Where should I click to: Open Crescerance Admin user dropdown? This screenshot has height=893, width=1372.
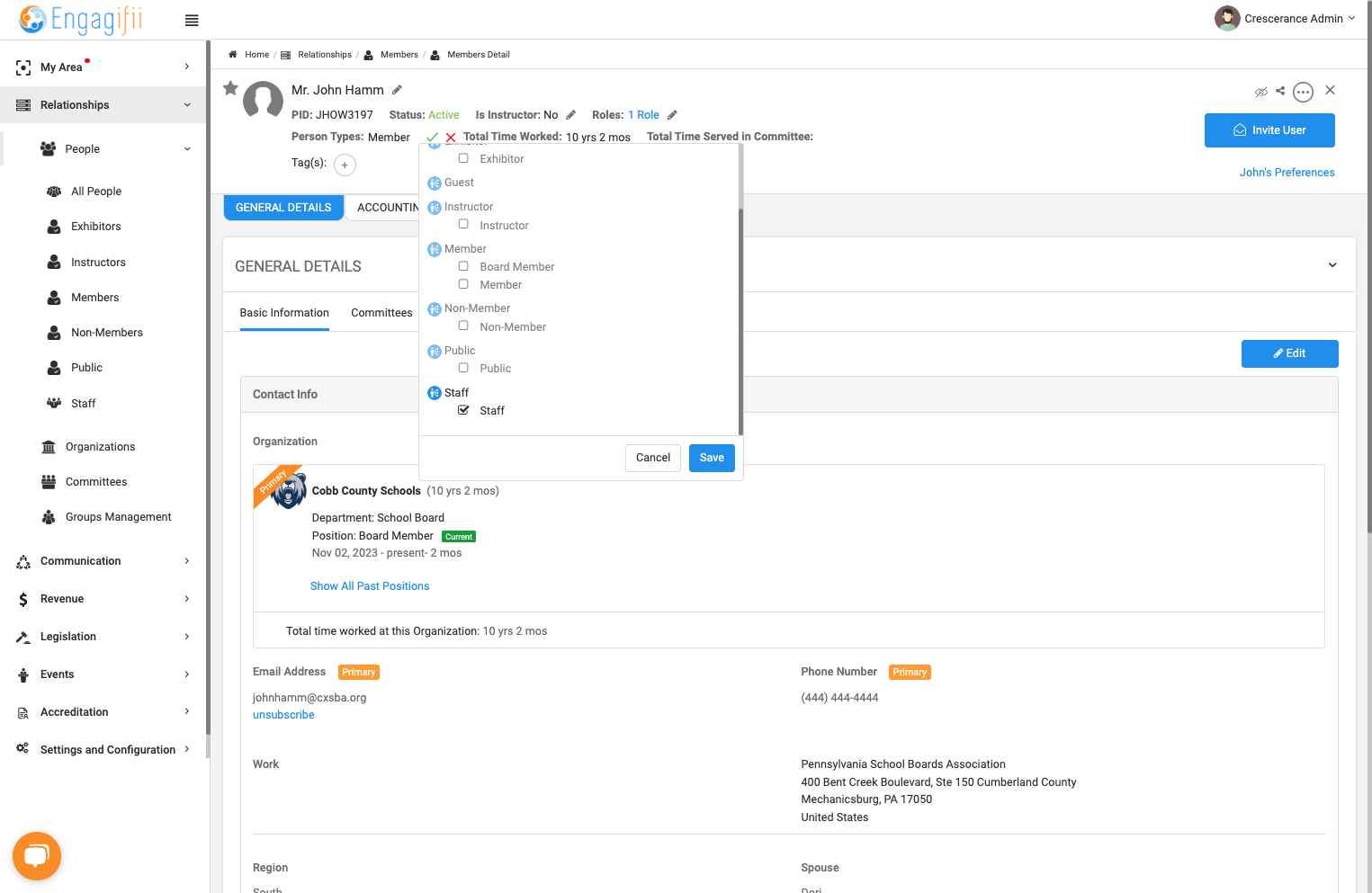1286,18
